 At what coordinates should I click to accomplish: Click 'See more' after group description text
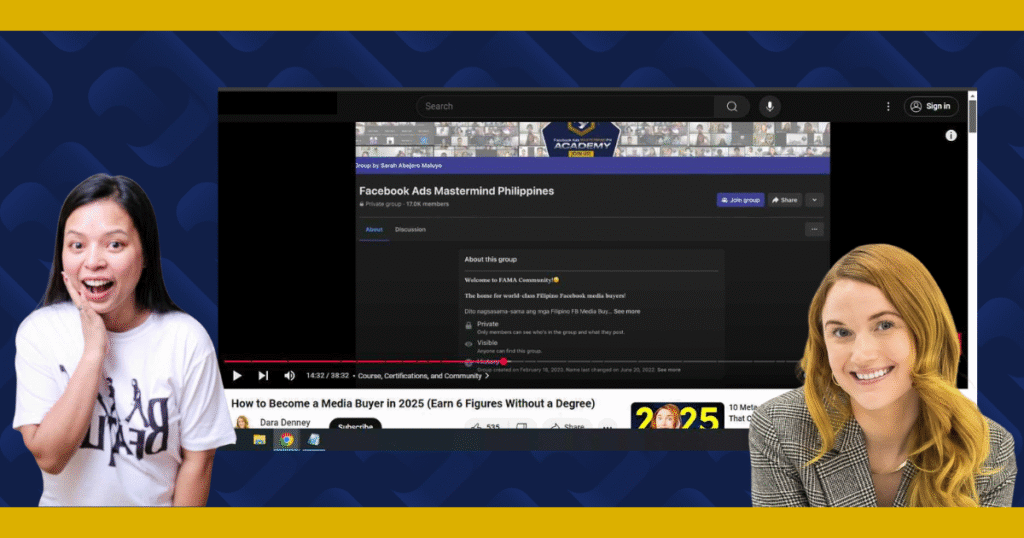point(626,311)
